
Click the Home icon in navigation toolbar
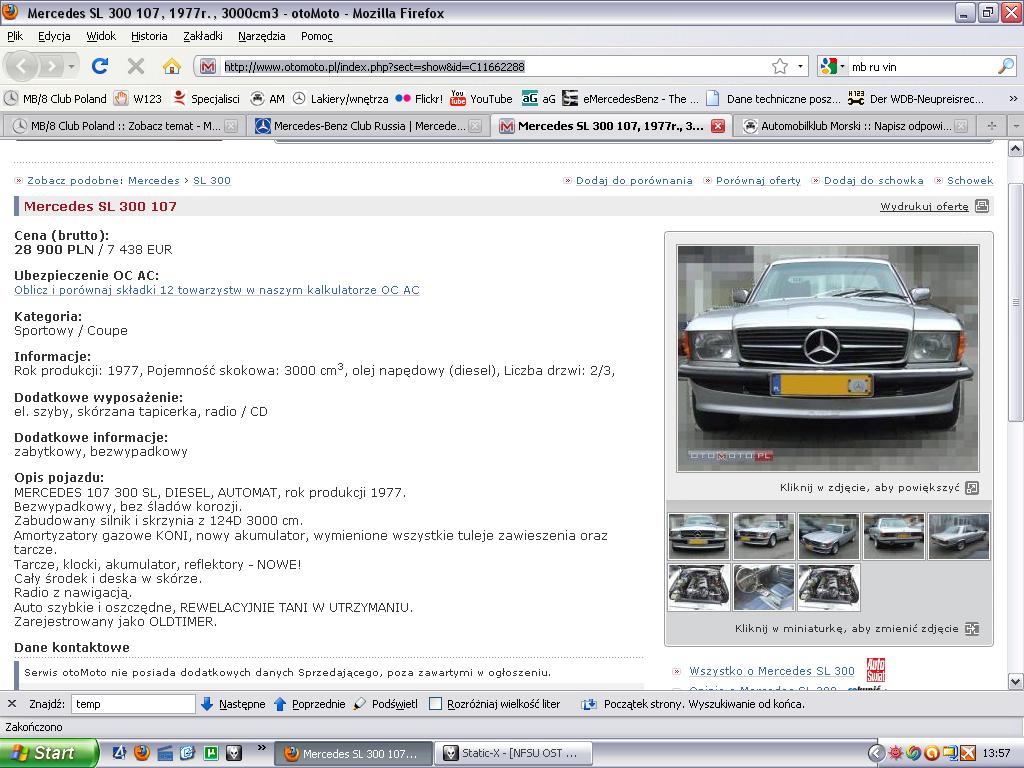172,67
